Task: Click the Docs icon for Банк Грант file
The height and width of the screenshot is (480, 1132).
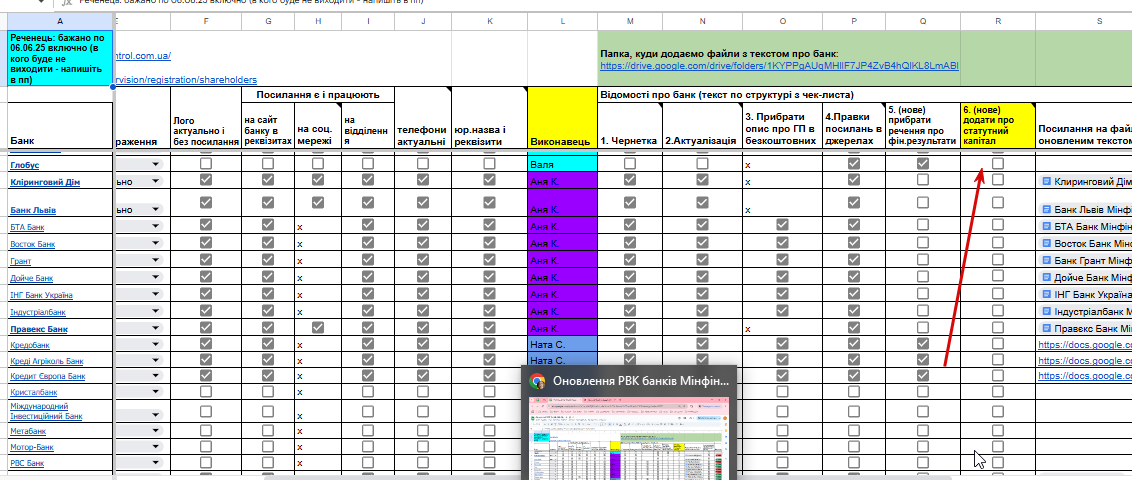Action: tap(1046, 260)
